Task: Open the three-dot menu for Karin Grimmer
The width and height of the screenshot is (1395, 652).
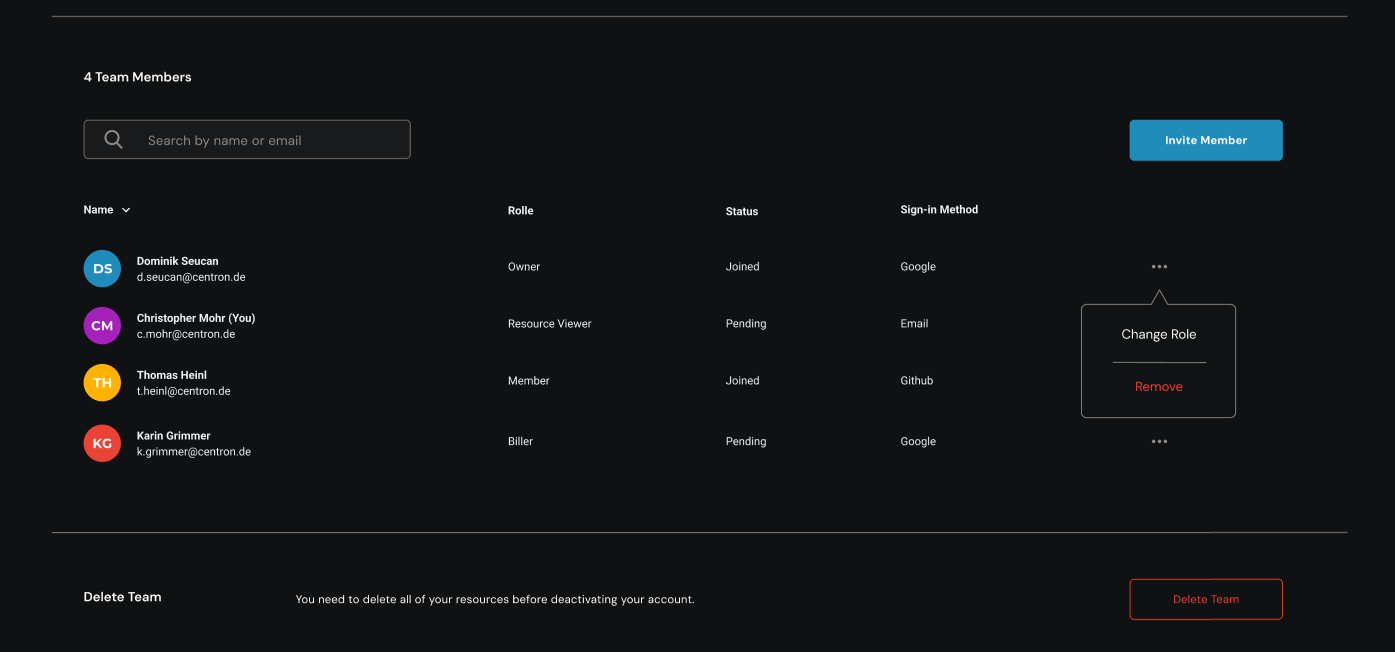Action: [x=1159, y=442]
